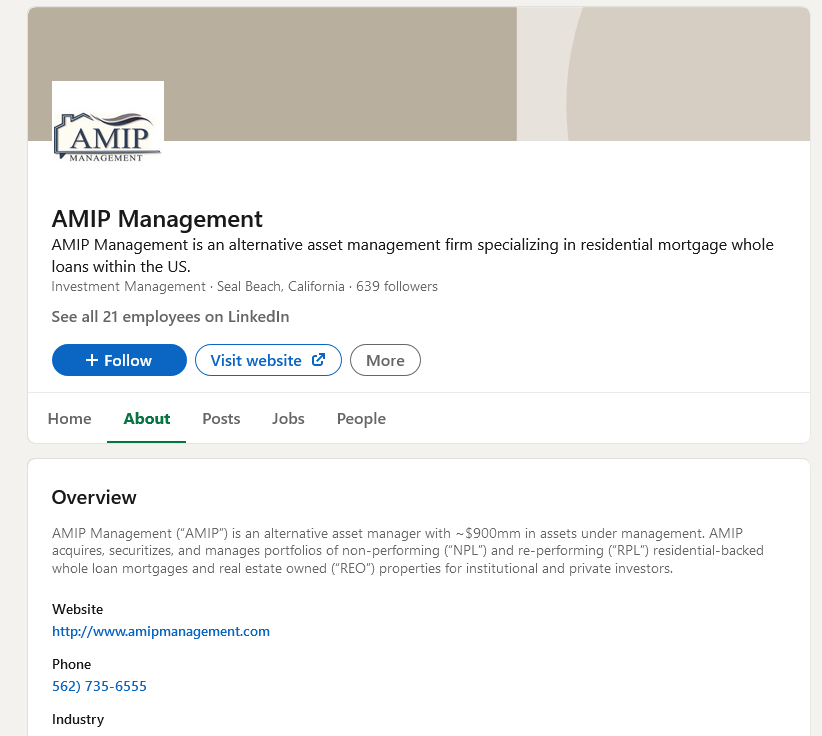822x736 pixels.
Task: Click the AMIP Management logo thumbnail
Action: click(108, 137)
